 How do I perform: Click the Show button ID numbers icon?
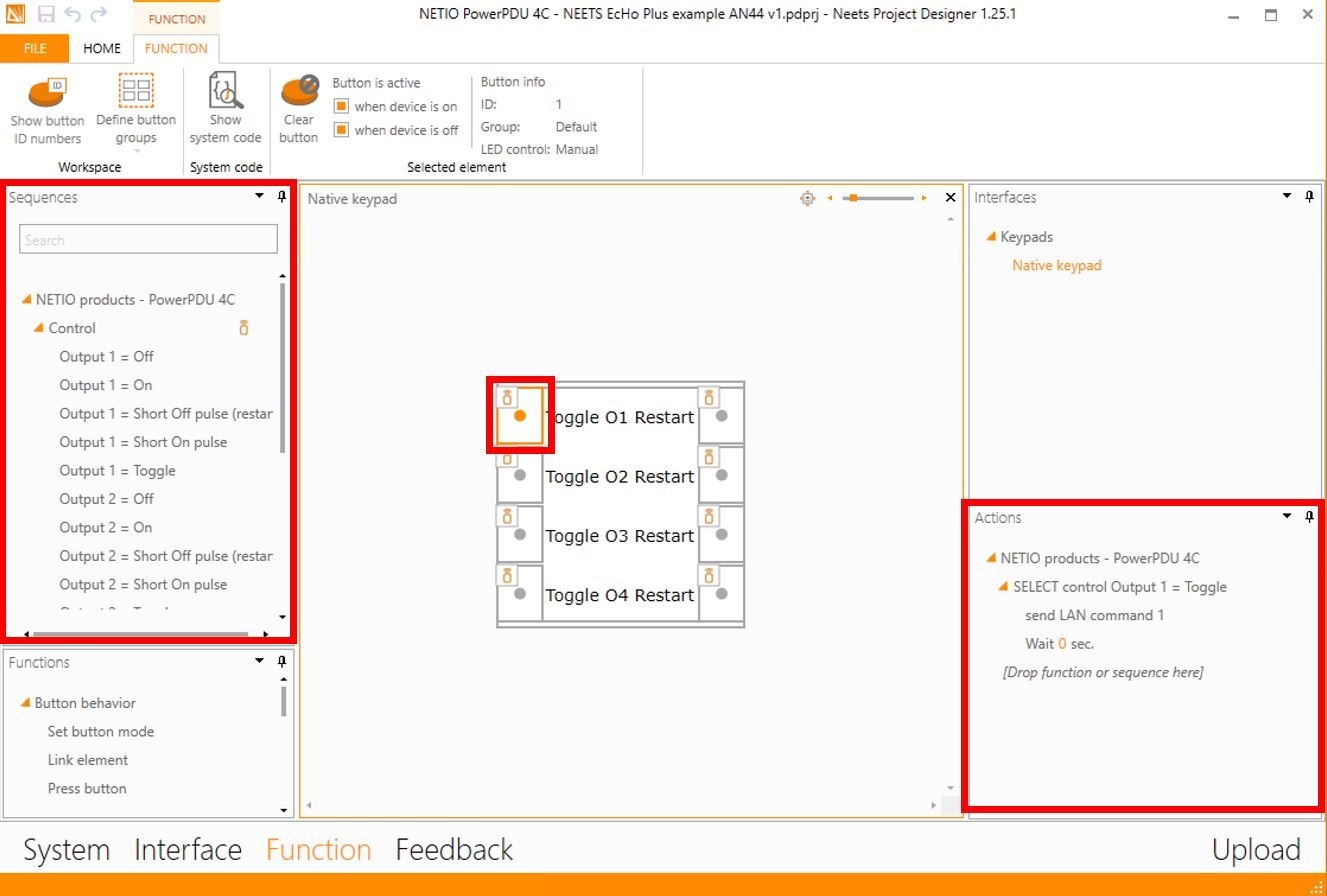click(x=47, y=91)
